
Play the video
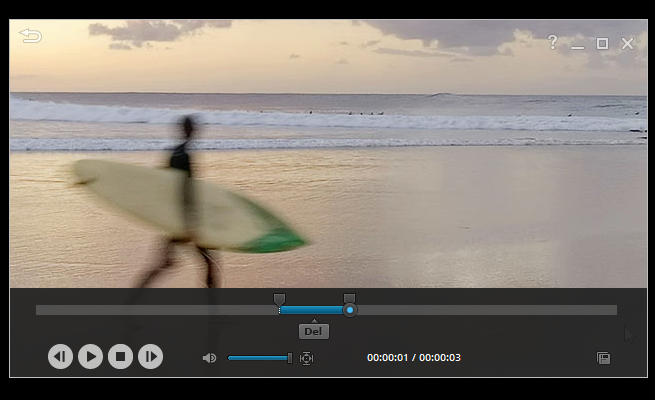91,357
